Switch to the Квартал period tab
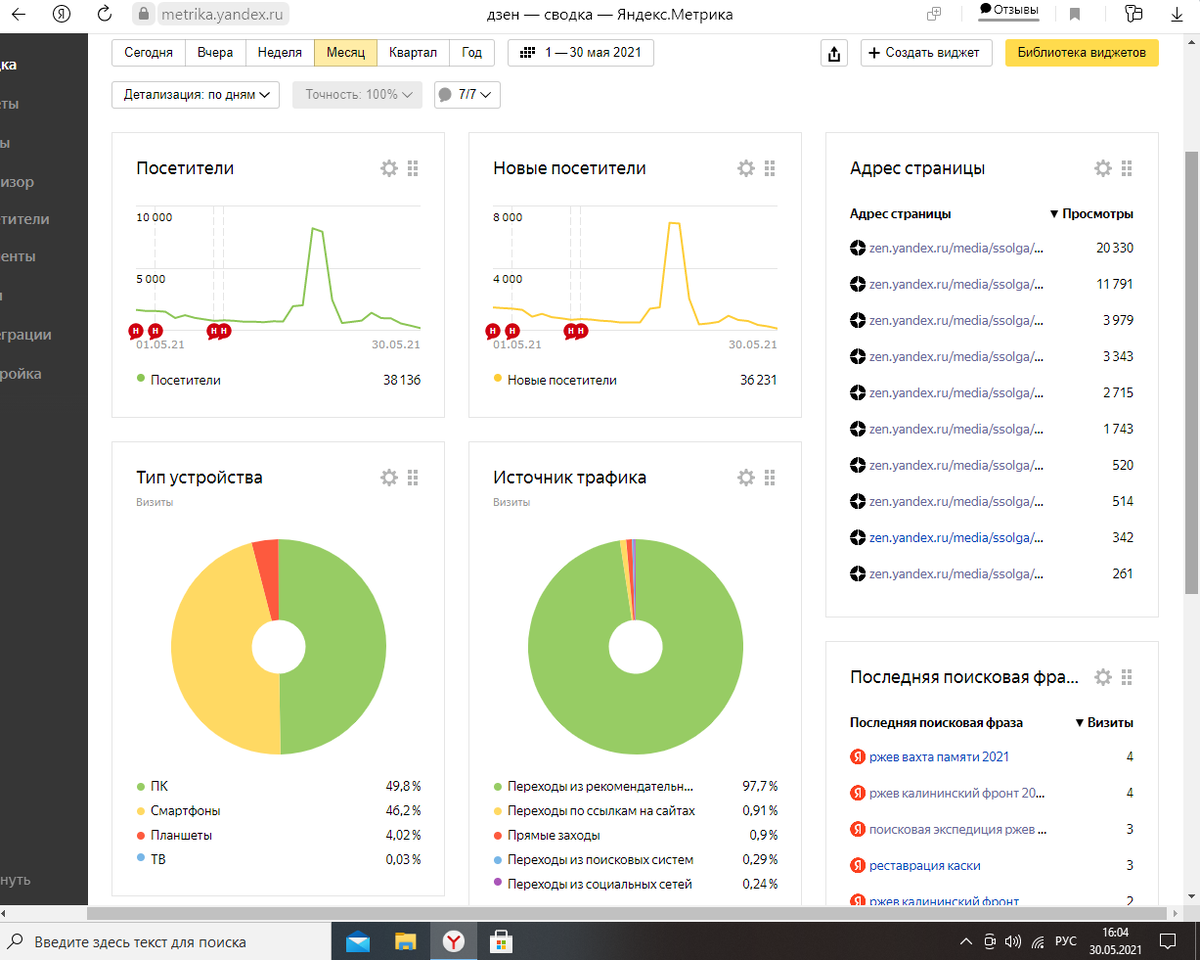This screenshot has height=960, width=1200. pyautogui.click(x=413, y=53)
